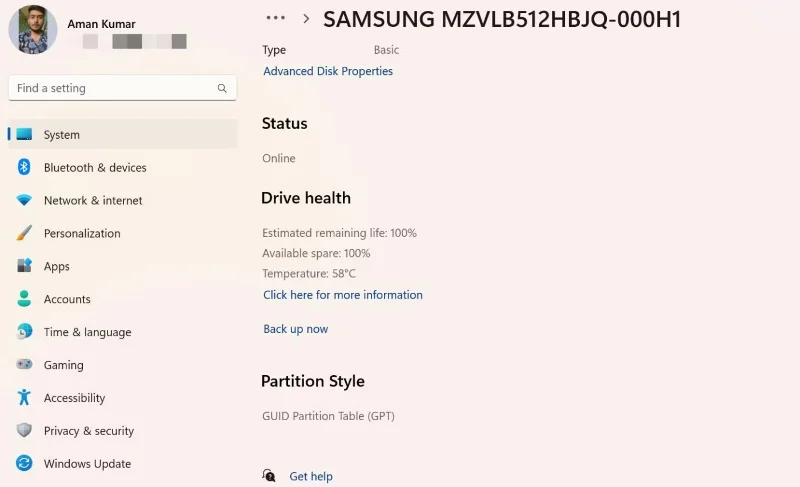The width and height of the screenshot is (800, 487).
Task: Open Accessibility settings label
Action: click(x=74, y=398)
